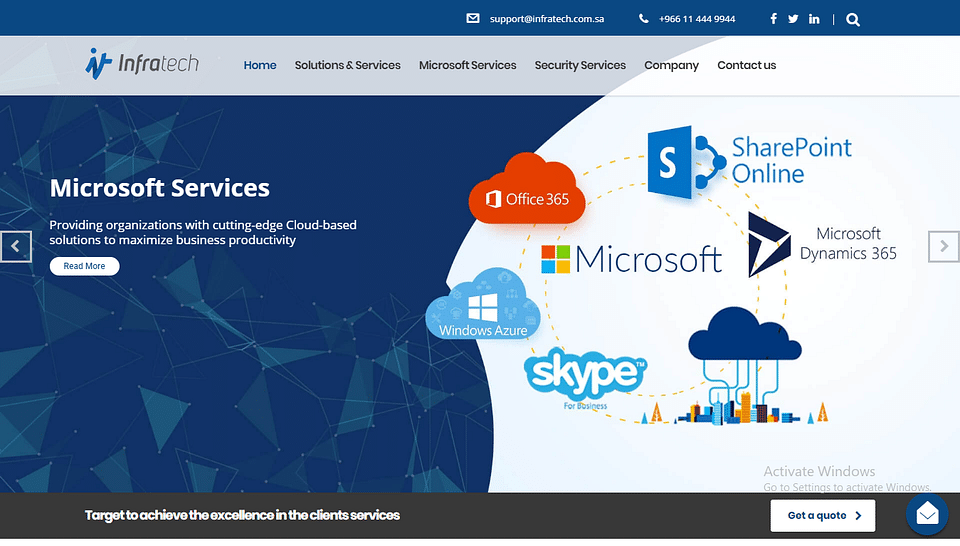Click the Microsoft Services slide heading
960x546 pixels.
pyautogui.click(x=159, y=188)
